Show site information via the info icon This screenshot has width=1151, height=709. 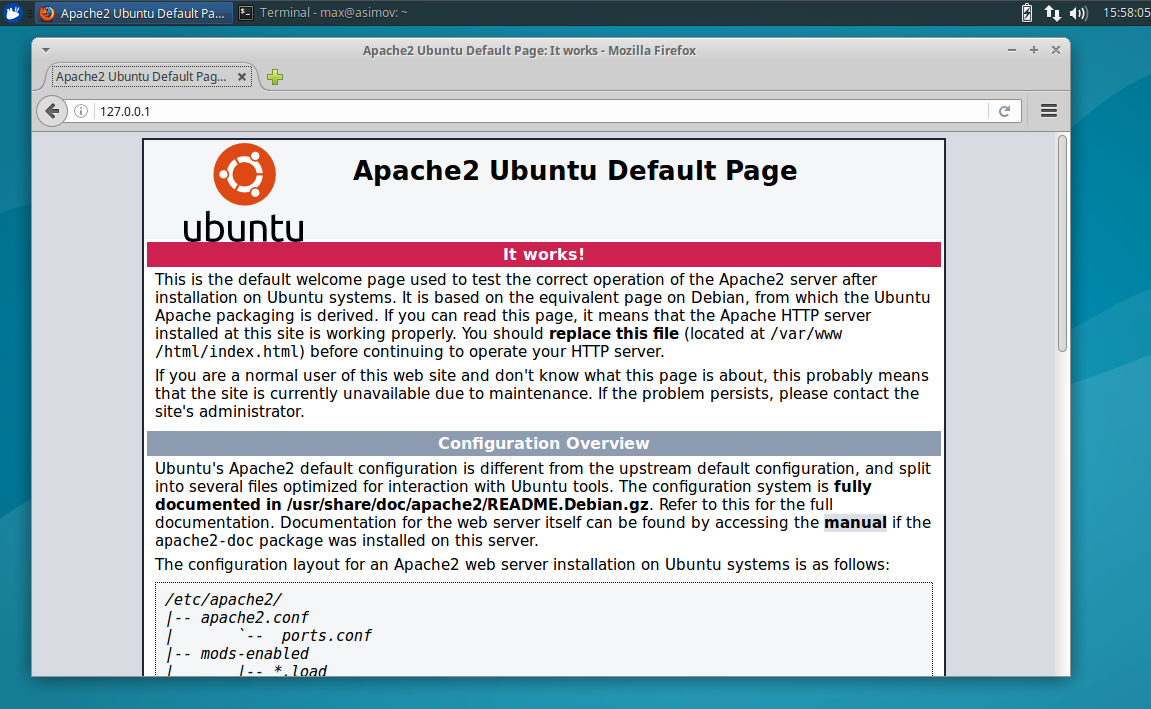(81, 111)
